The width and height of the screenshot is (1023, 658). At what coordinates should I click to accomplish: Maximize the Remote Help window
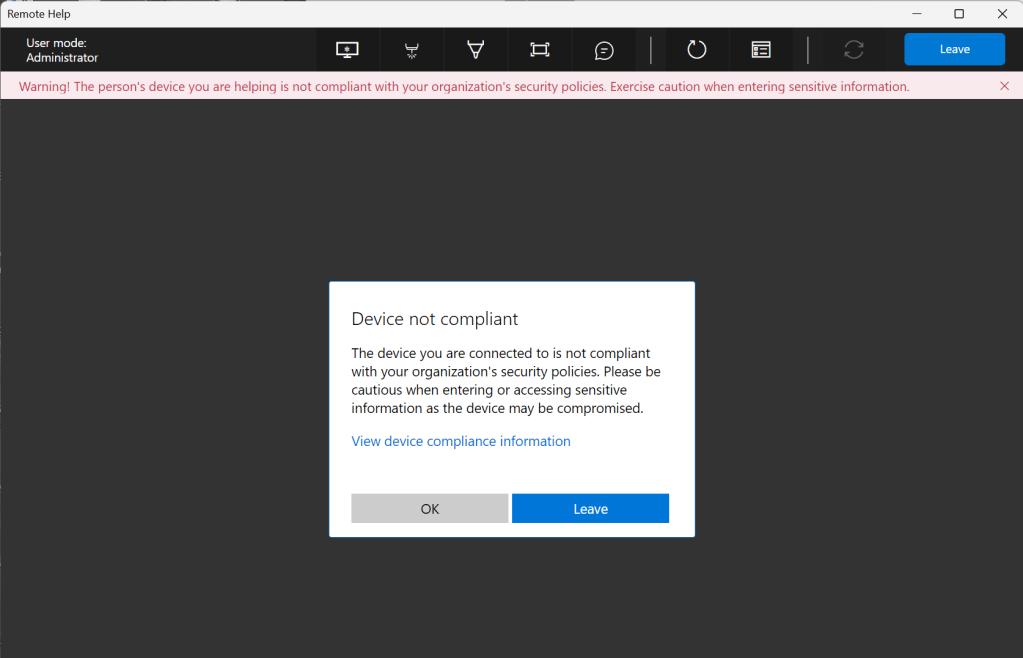click(959, 14)
